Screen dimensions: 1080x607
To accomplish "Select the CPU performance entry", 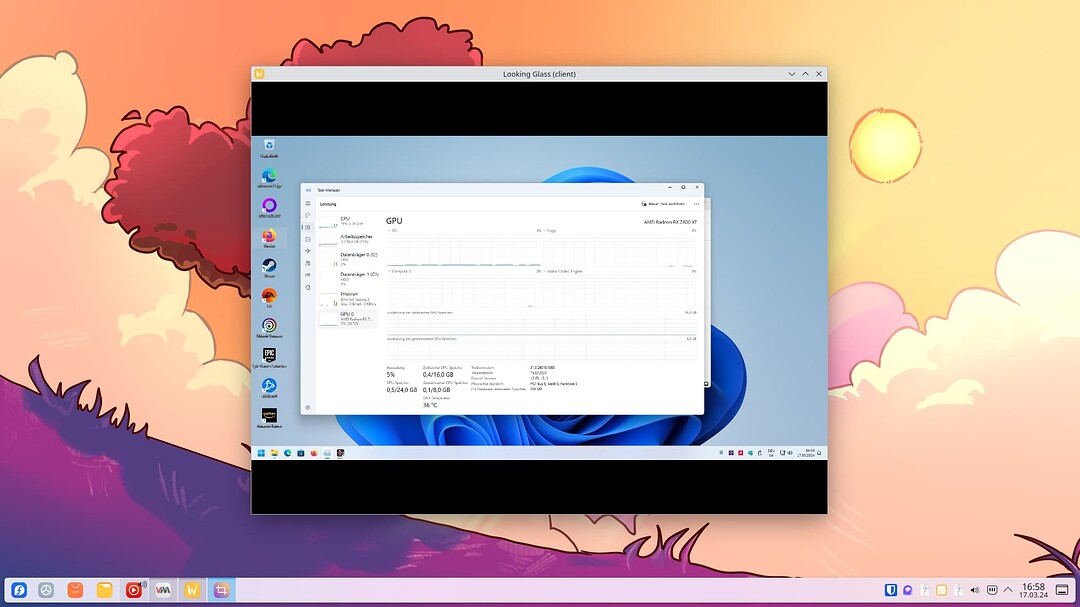I will tap(347, 221).
